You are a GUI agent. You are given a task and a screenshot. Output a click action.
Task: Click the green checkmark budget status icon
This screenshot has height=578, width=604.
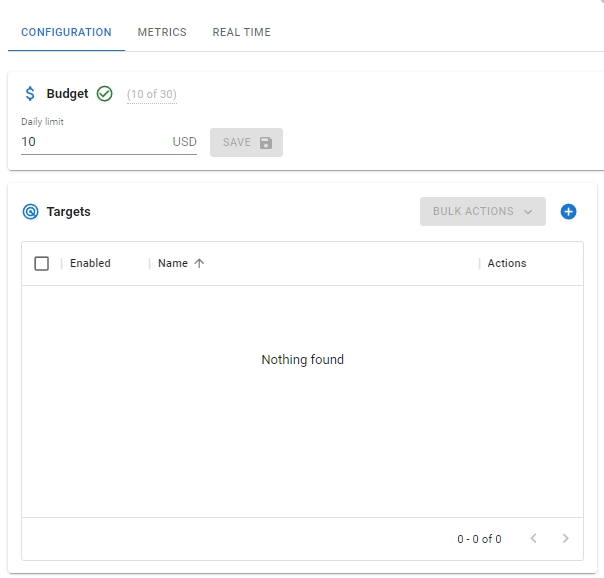click(x=105, y=94)
